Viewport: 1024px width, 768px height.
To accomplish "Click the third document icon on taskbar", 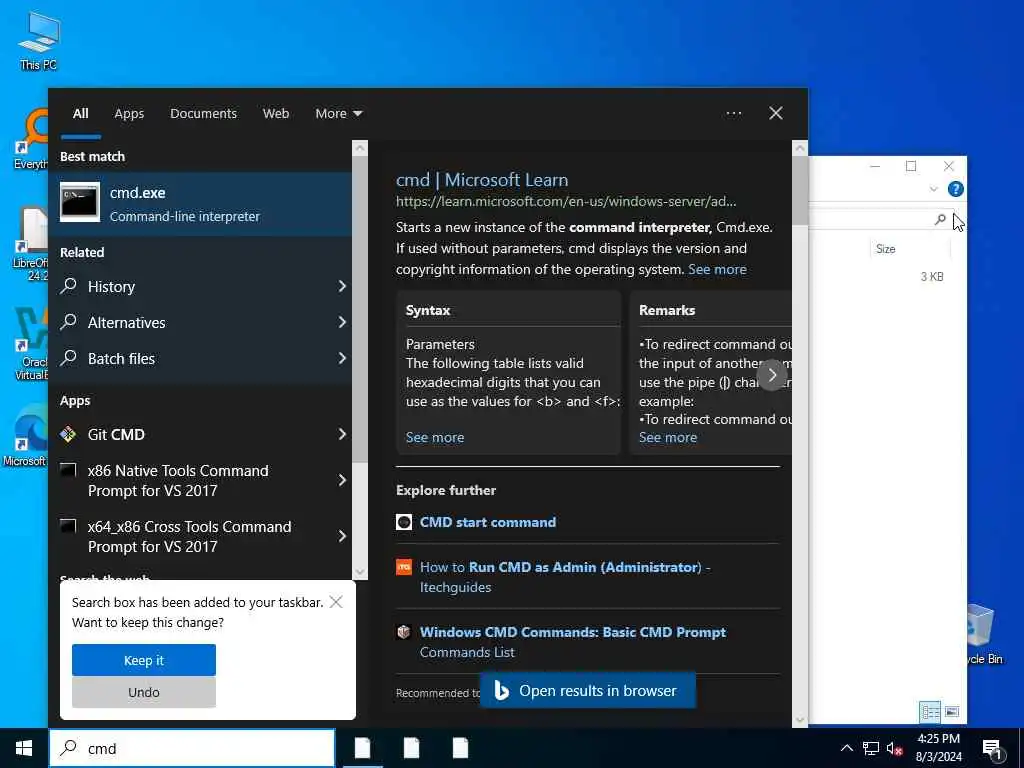I will pyautogui.click(x=460, y=748).
